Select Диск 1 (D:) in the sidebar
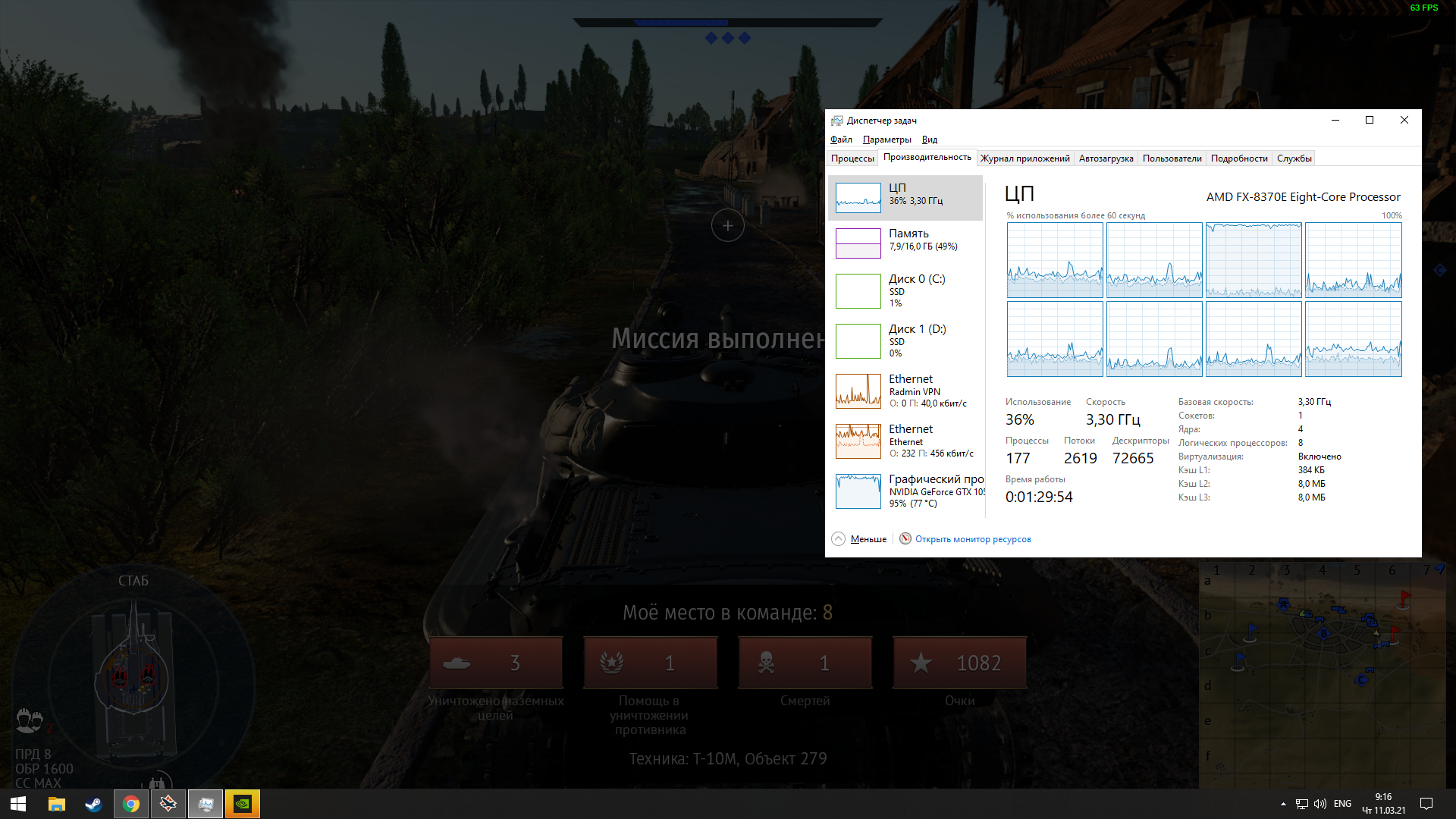 coord(905,340)
